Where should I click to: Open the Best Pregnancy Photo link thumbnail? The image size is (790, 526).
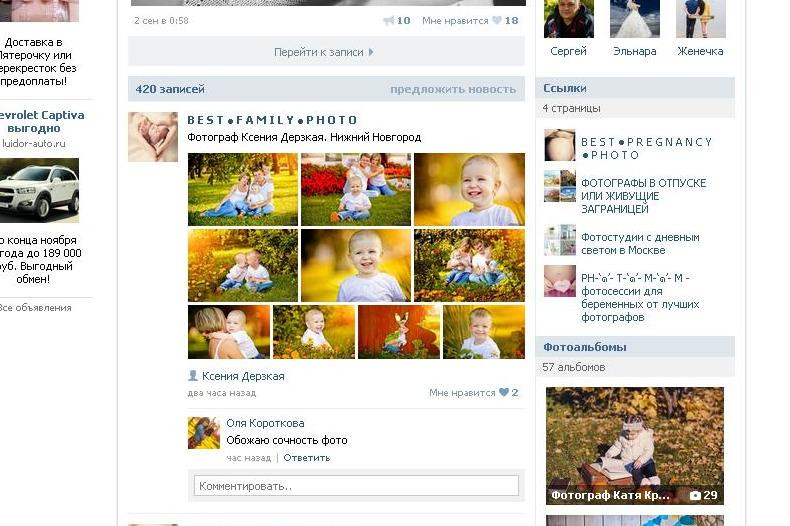coord(559,146)
